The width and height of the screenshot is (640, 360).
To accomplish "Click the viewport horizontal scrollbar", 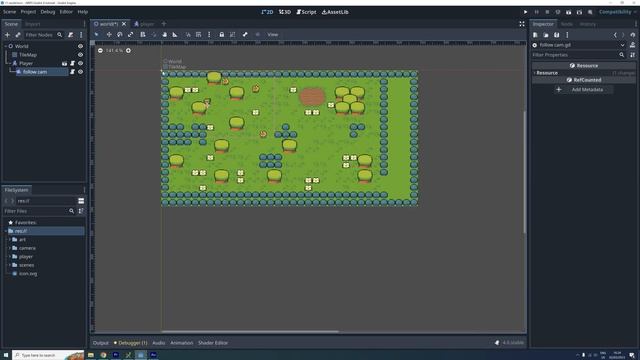I will tap(250, 332).
